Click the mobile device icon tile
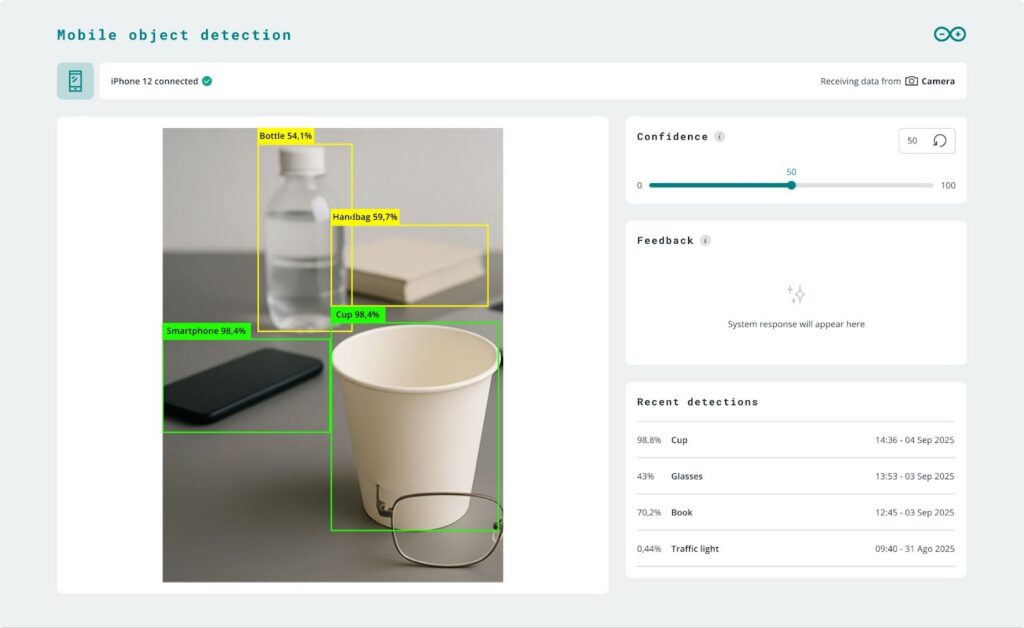The height and width of the screenshot is (628, 1024). click(75, 81)
